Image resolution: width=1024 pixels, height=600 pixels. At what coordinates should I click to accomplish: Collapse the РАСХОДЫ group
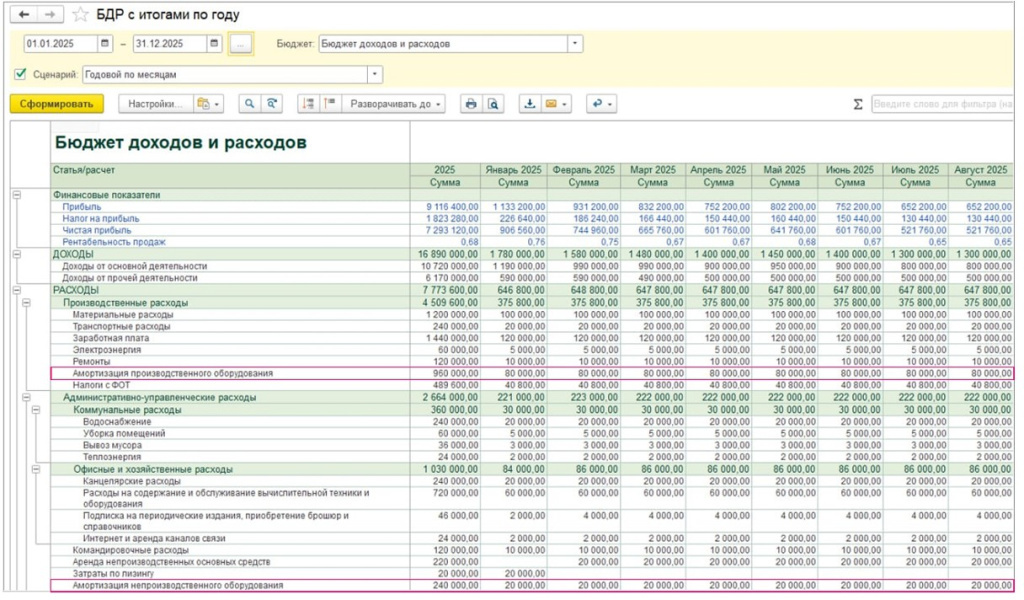click(x=16, y=290)
